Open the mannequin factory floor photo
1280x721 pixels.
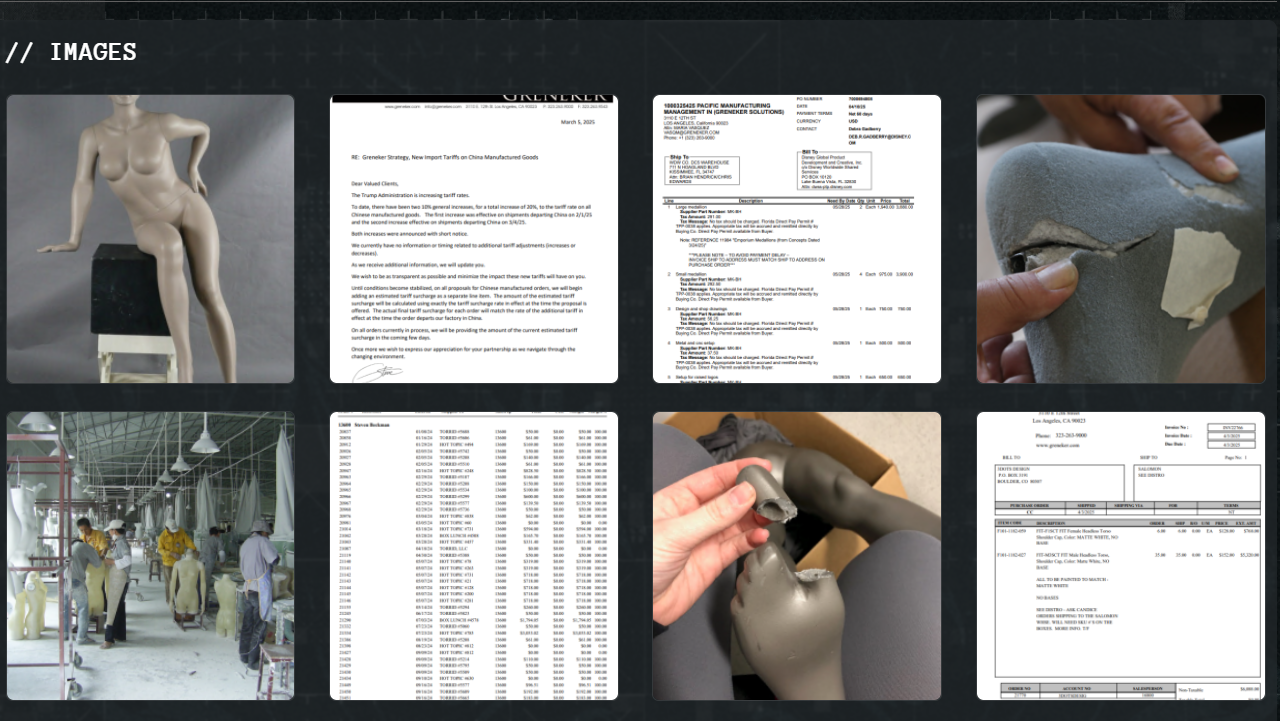pyautogui.click(x=150, y=556)
